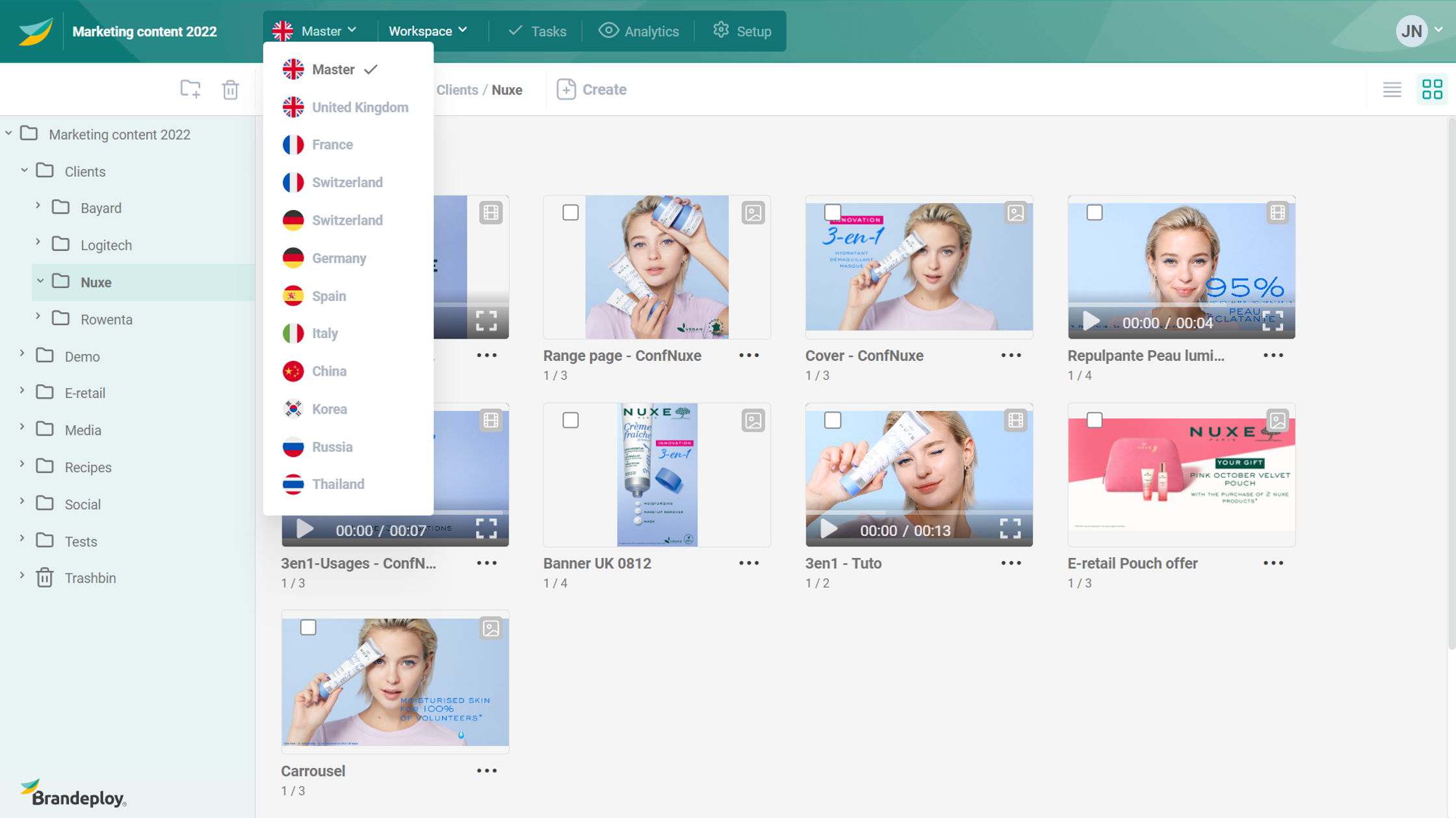Check the Carrousel item checkbox
Screen dimensions: 1456x818
click(308, 627)
